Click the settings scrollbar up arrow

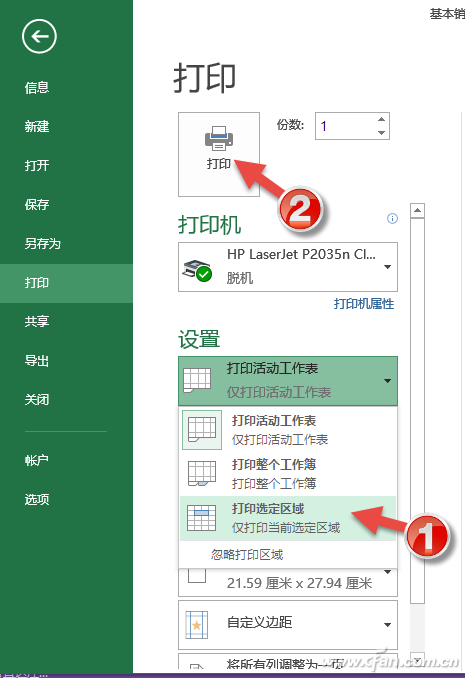tap(417, 211)
